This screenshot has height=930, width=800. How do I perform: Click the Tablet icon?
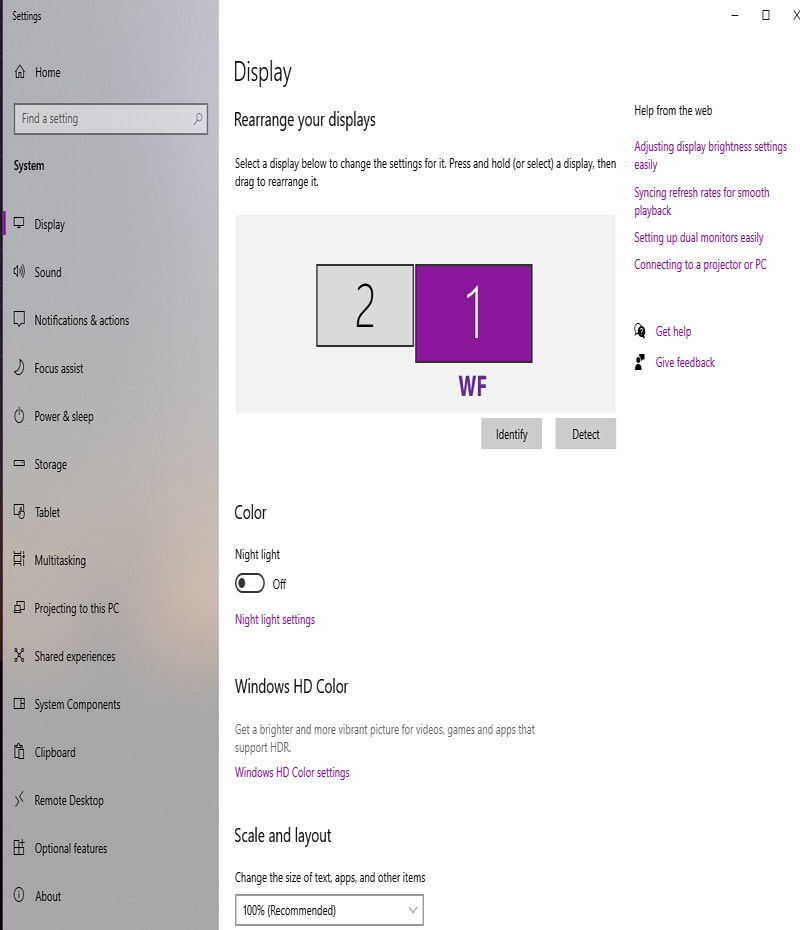pos(20,511)
